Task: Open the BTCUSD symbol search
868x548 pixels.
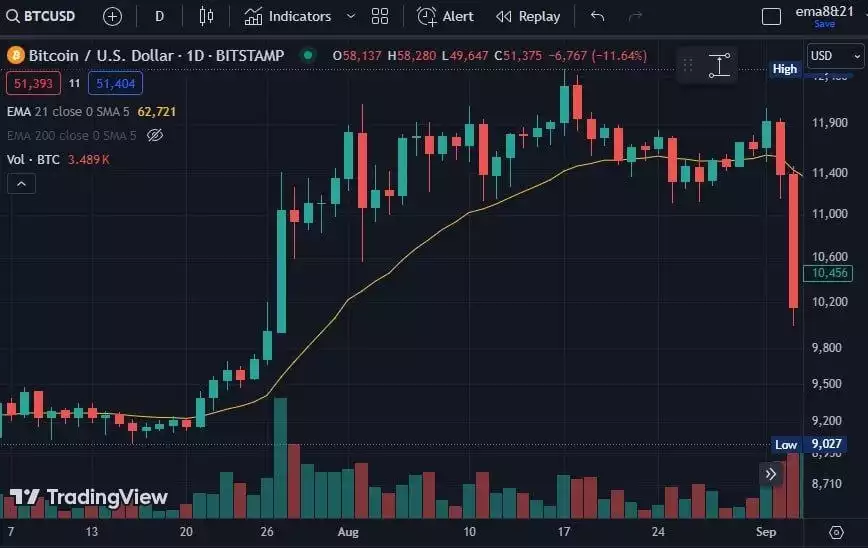Action: point(42,16)
